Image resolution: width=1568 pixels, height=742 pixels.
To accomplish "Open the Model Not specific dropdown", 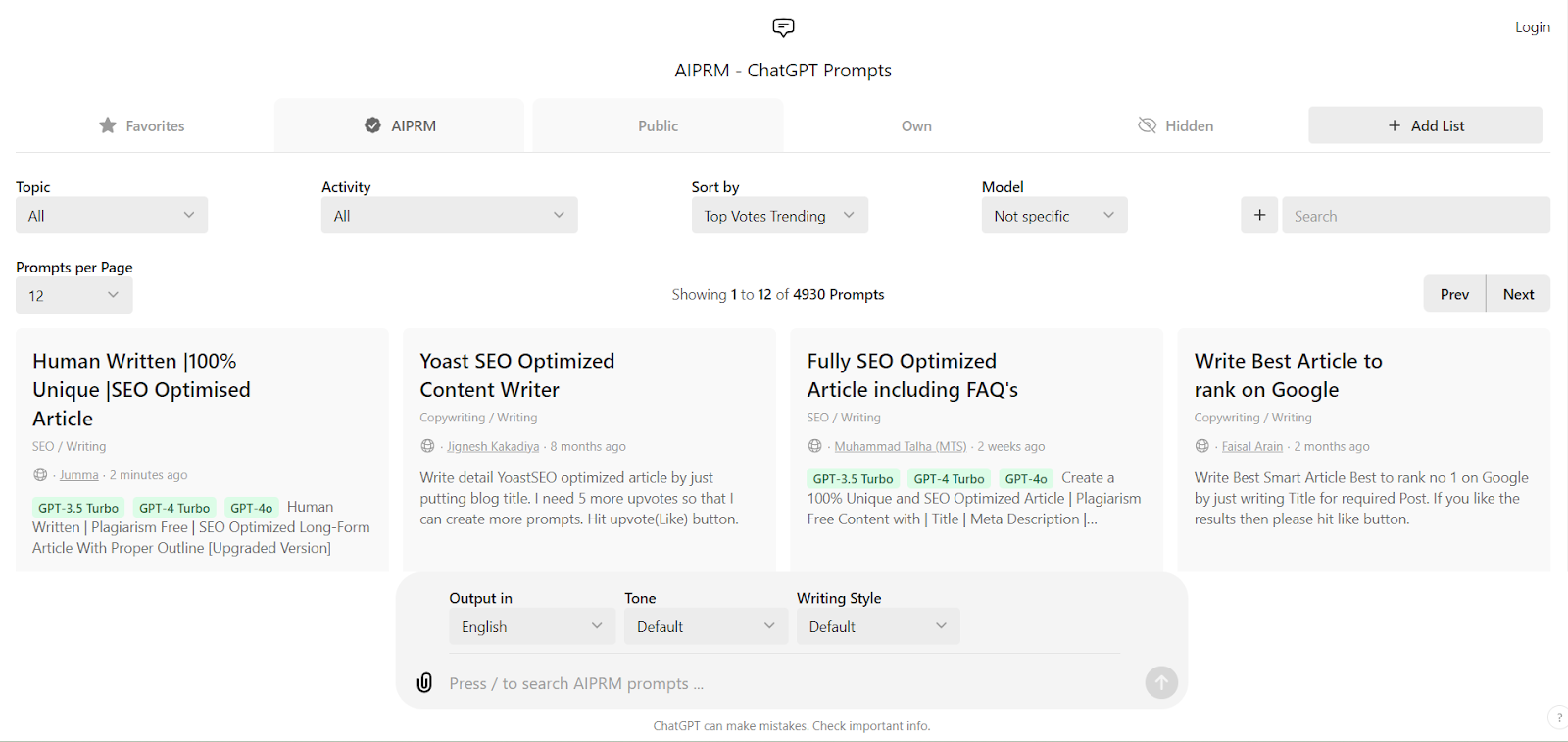I will [1054, 216].
